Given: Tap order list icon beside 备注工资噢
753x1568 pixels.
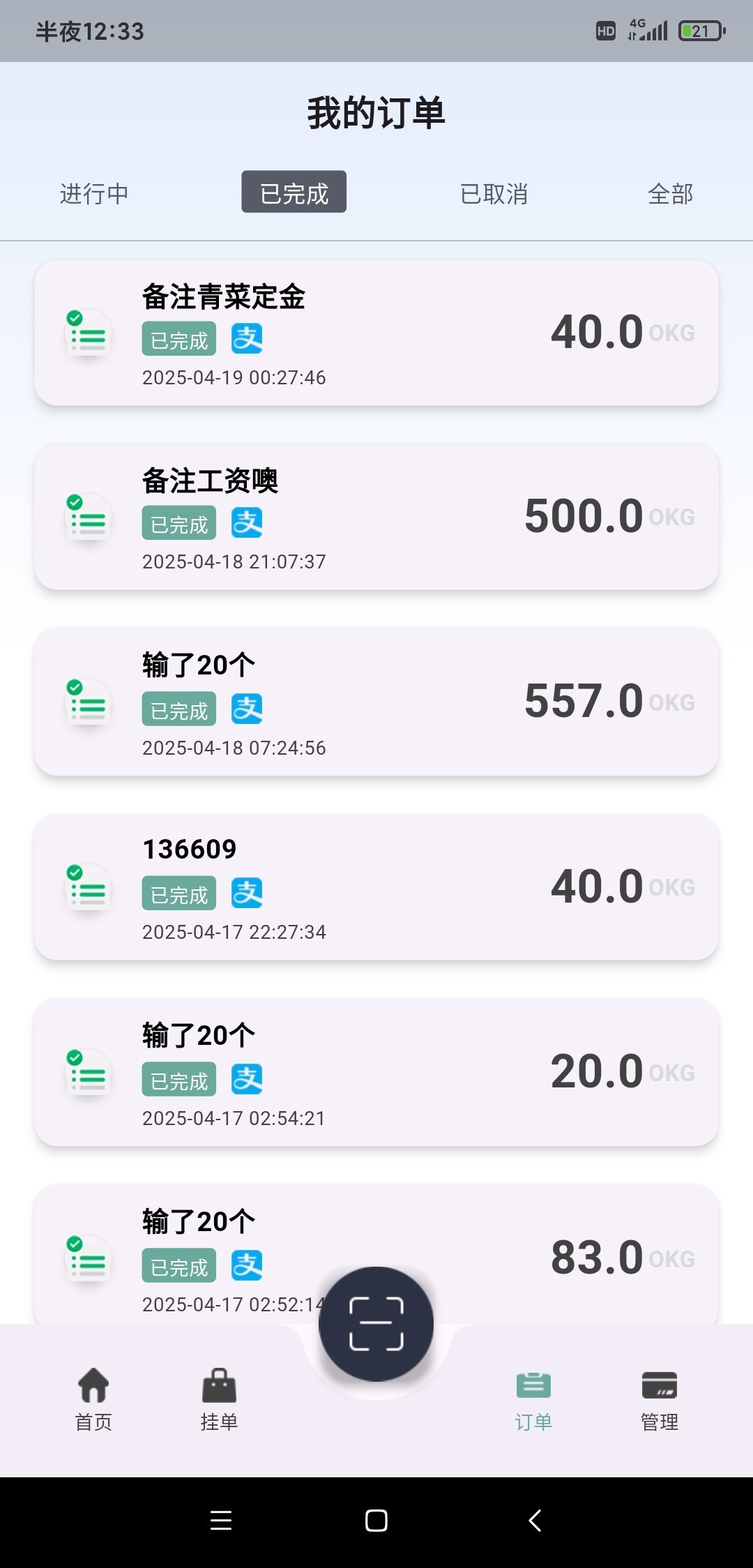Looking at the screenshot, I should pyautogui.click(x=88, y=520).
